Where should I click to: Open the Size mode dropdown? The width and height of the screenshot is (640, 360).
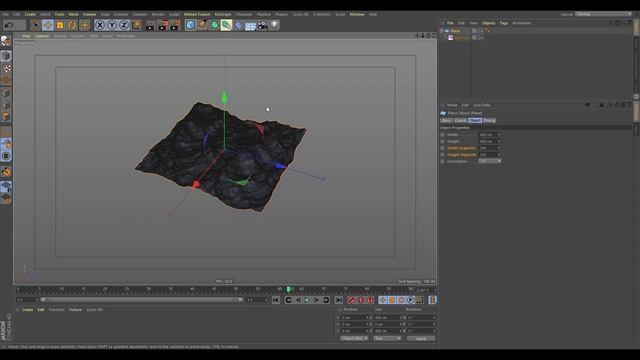(x=387, y=338)
